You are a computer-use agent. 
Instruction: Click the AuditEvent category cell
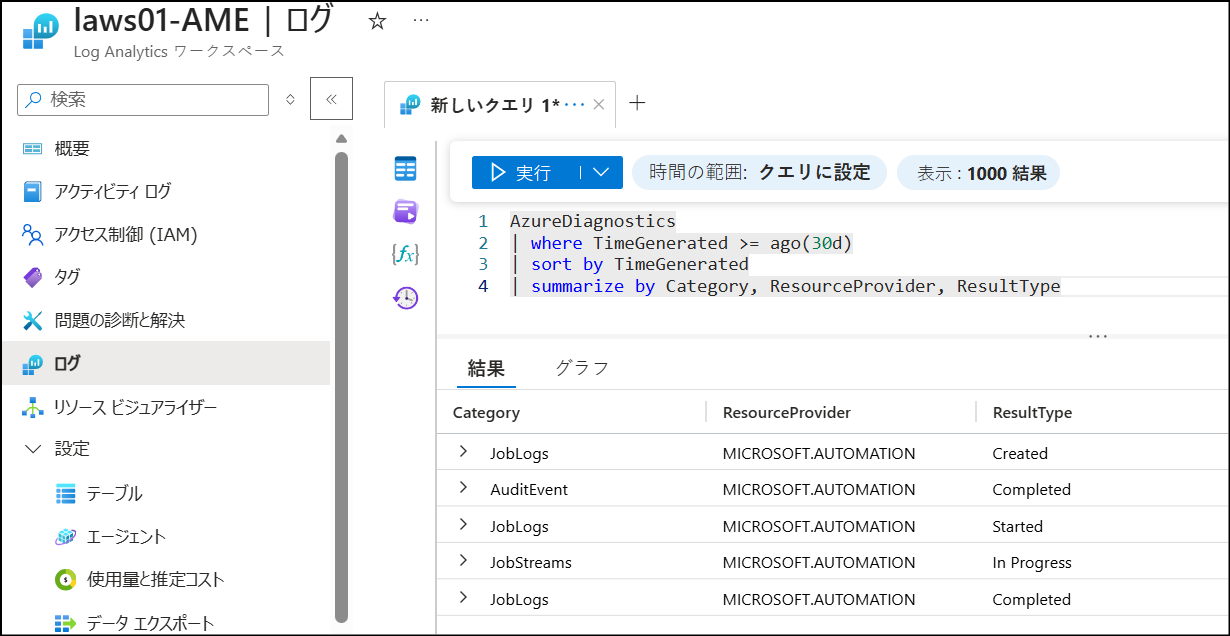click(x=529, y=489)
